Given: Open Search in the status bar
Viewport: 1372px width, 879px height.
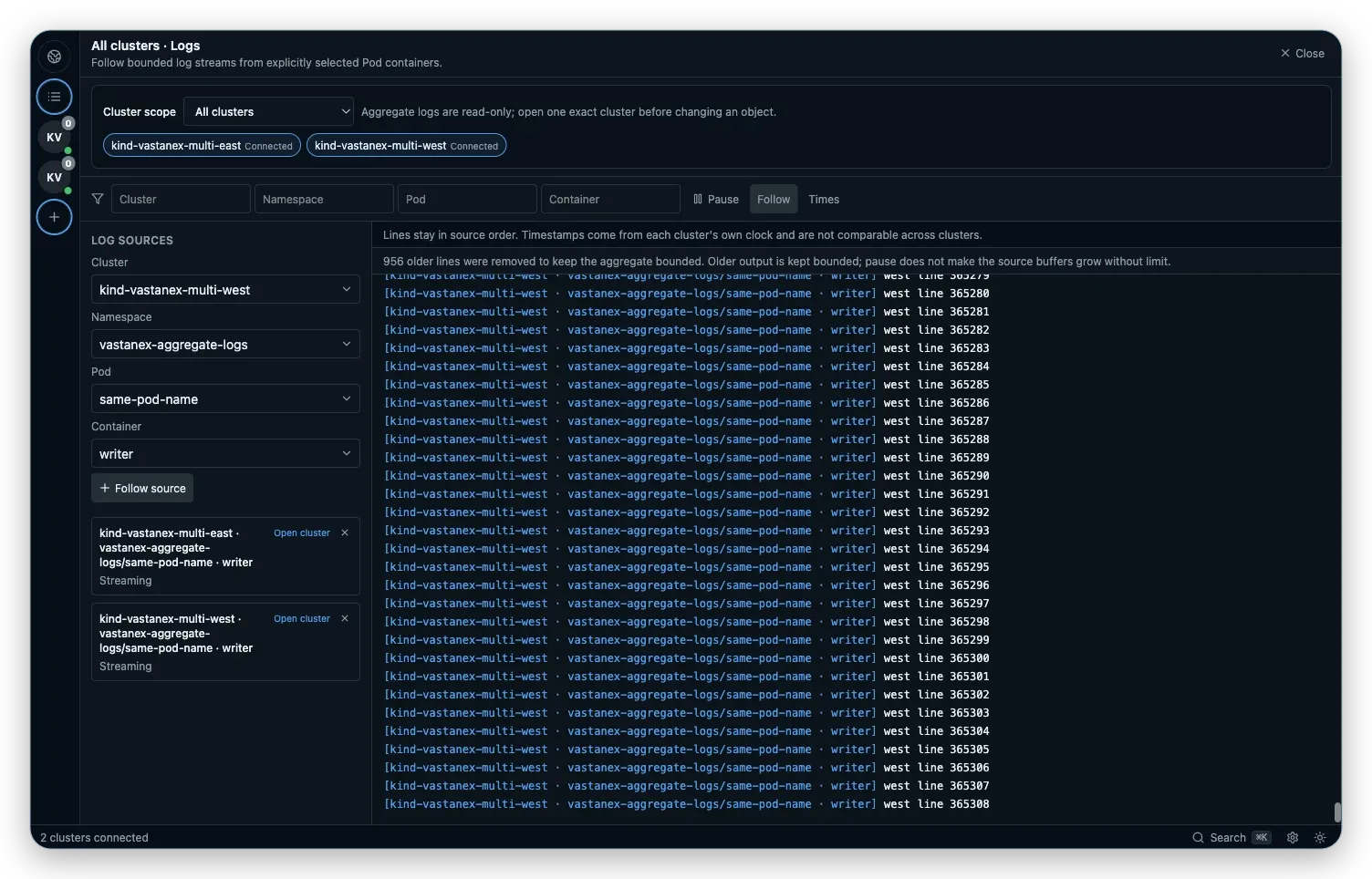Looking at the screenshot, I should (x=1232, y=837).
